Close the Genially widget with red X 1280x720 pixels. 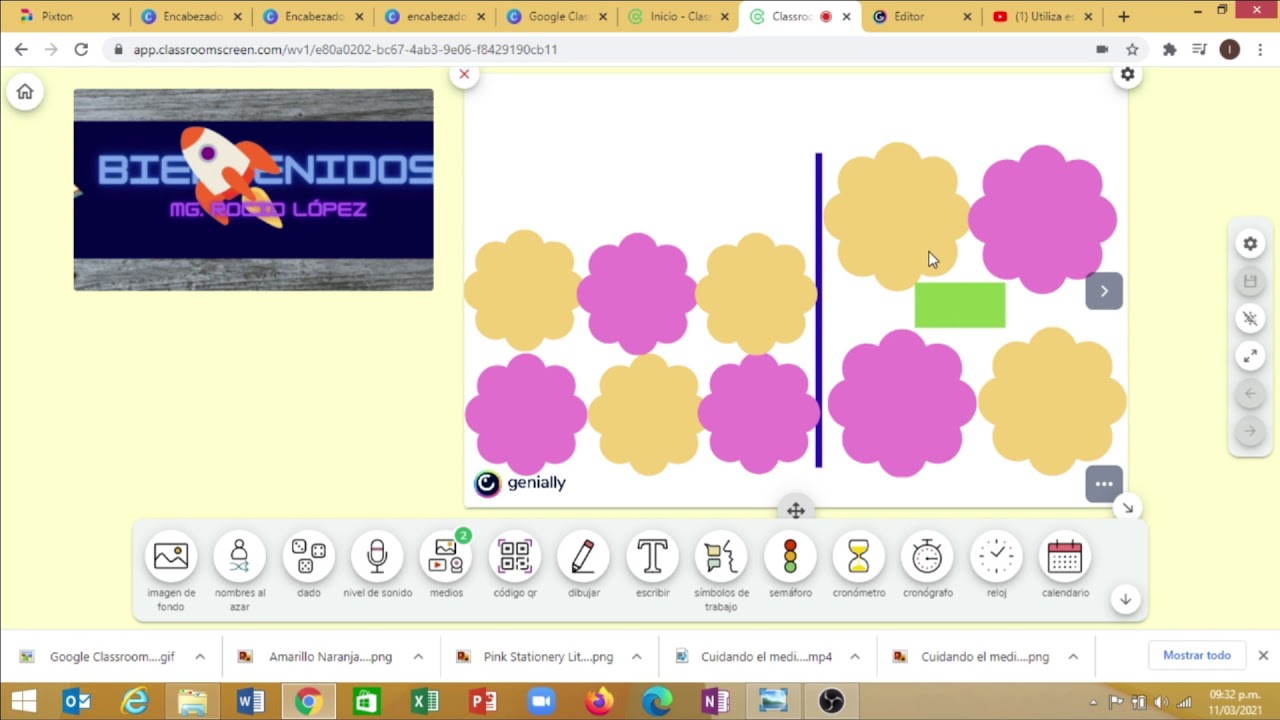[464, 74]
